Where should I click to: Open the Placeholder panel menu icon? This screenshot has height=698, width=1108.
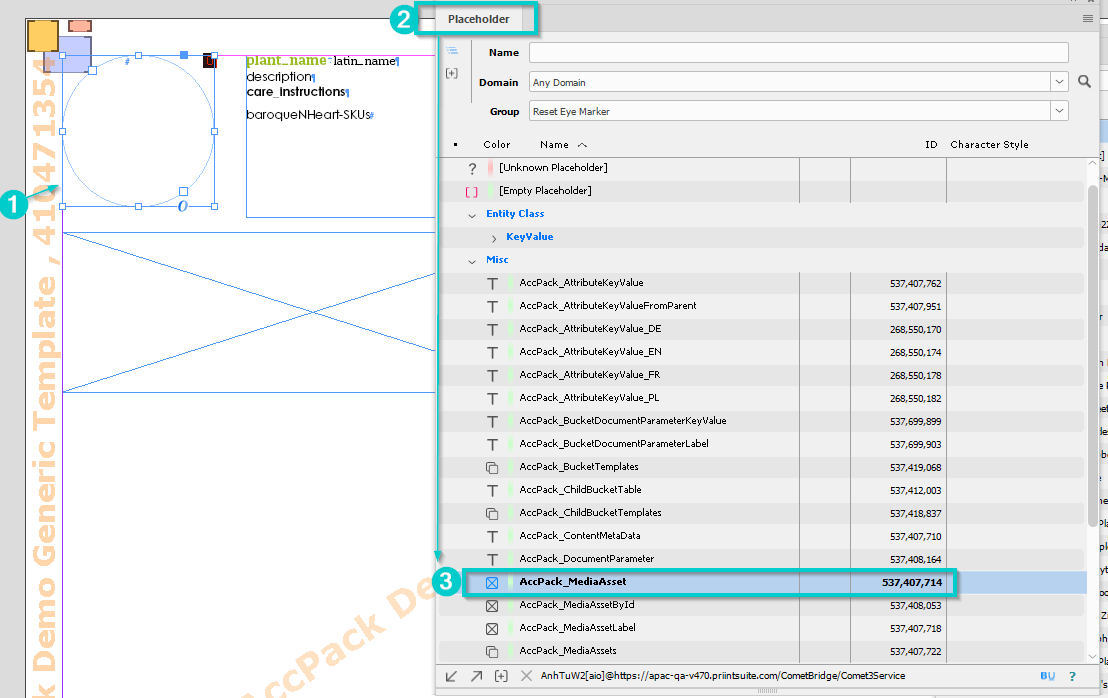coord(1088,18)
